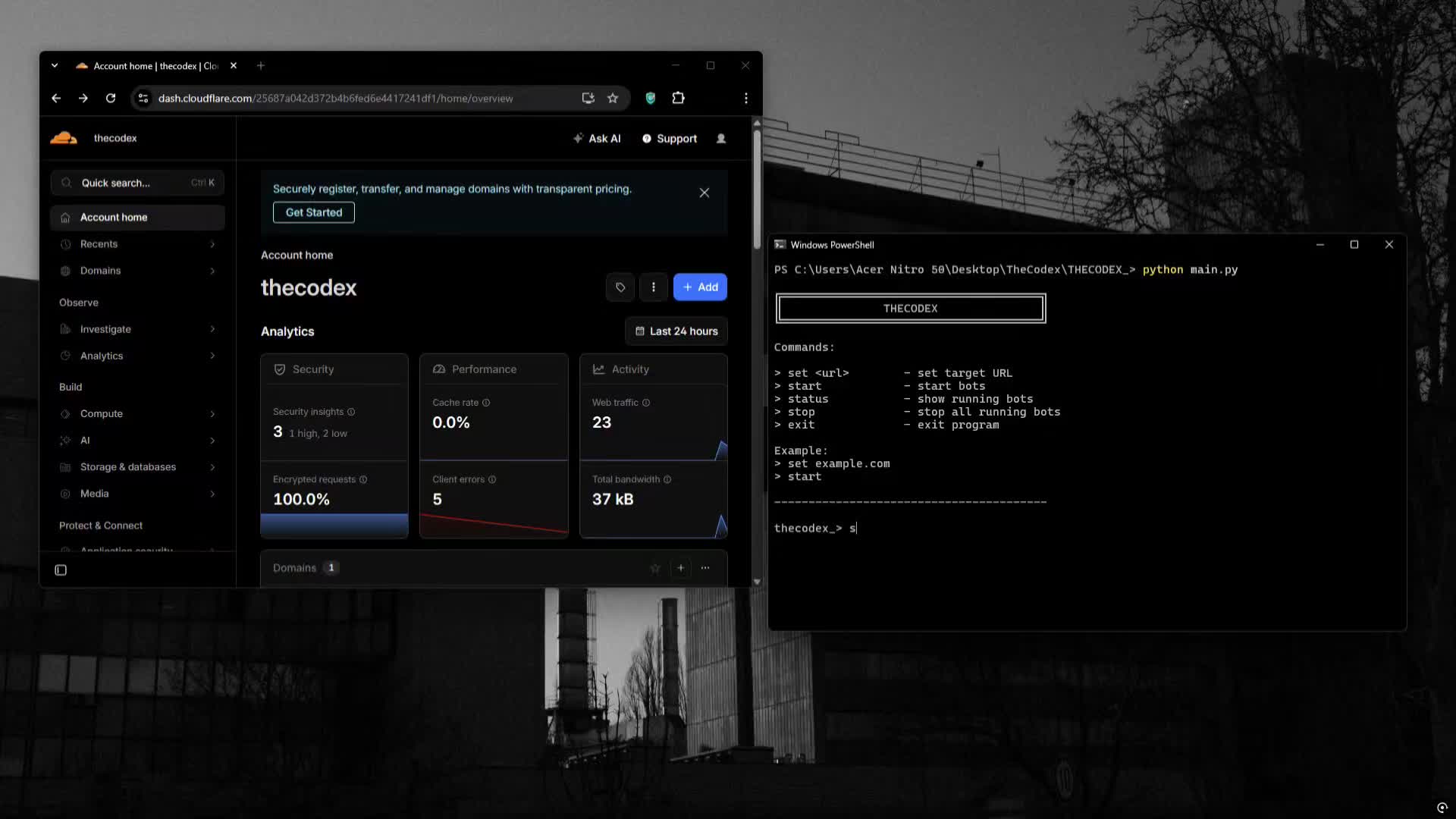The height and width of the screenshot is (819, 1456).
Task: Open the Performance analytics card header
Action: pos(494,369)
